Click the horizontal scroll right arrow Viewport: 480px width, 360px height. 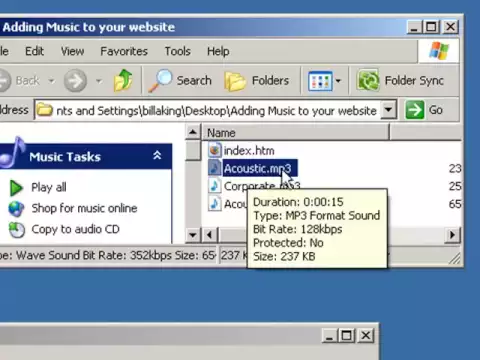click(x=453, y=235)
